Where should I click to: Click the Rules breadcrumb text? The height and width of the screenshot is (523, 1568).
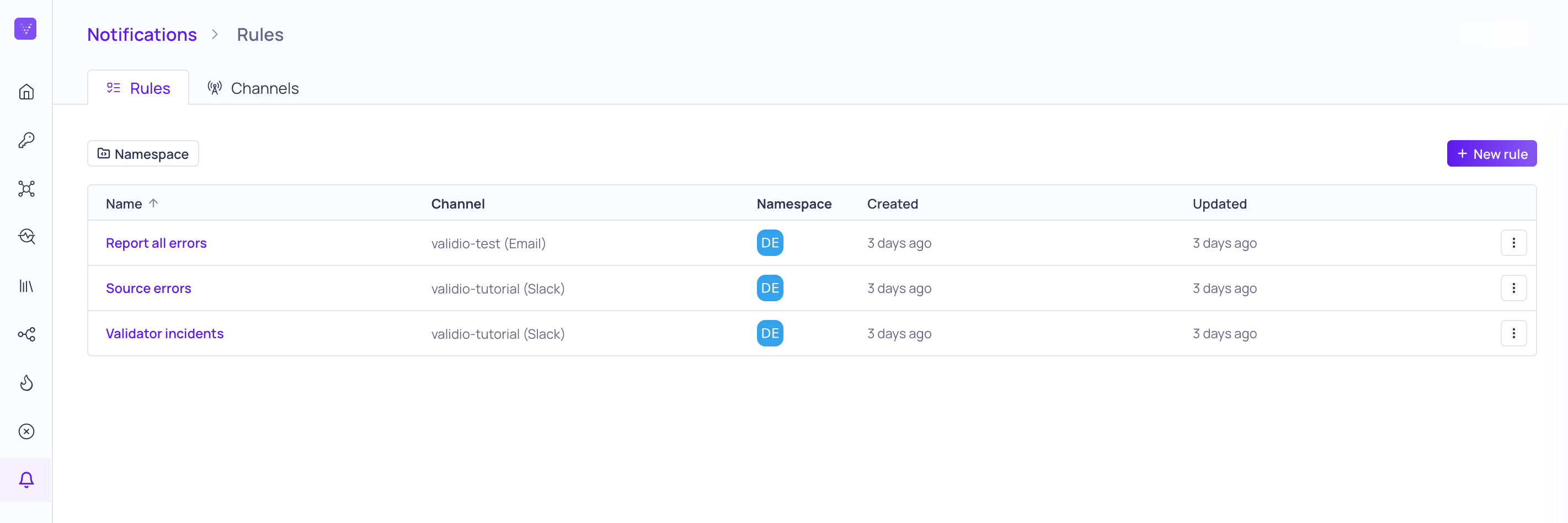coord(260,35)
